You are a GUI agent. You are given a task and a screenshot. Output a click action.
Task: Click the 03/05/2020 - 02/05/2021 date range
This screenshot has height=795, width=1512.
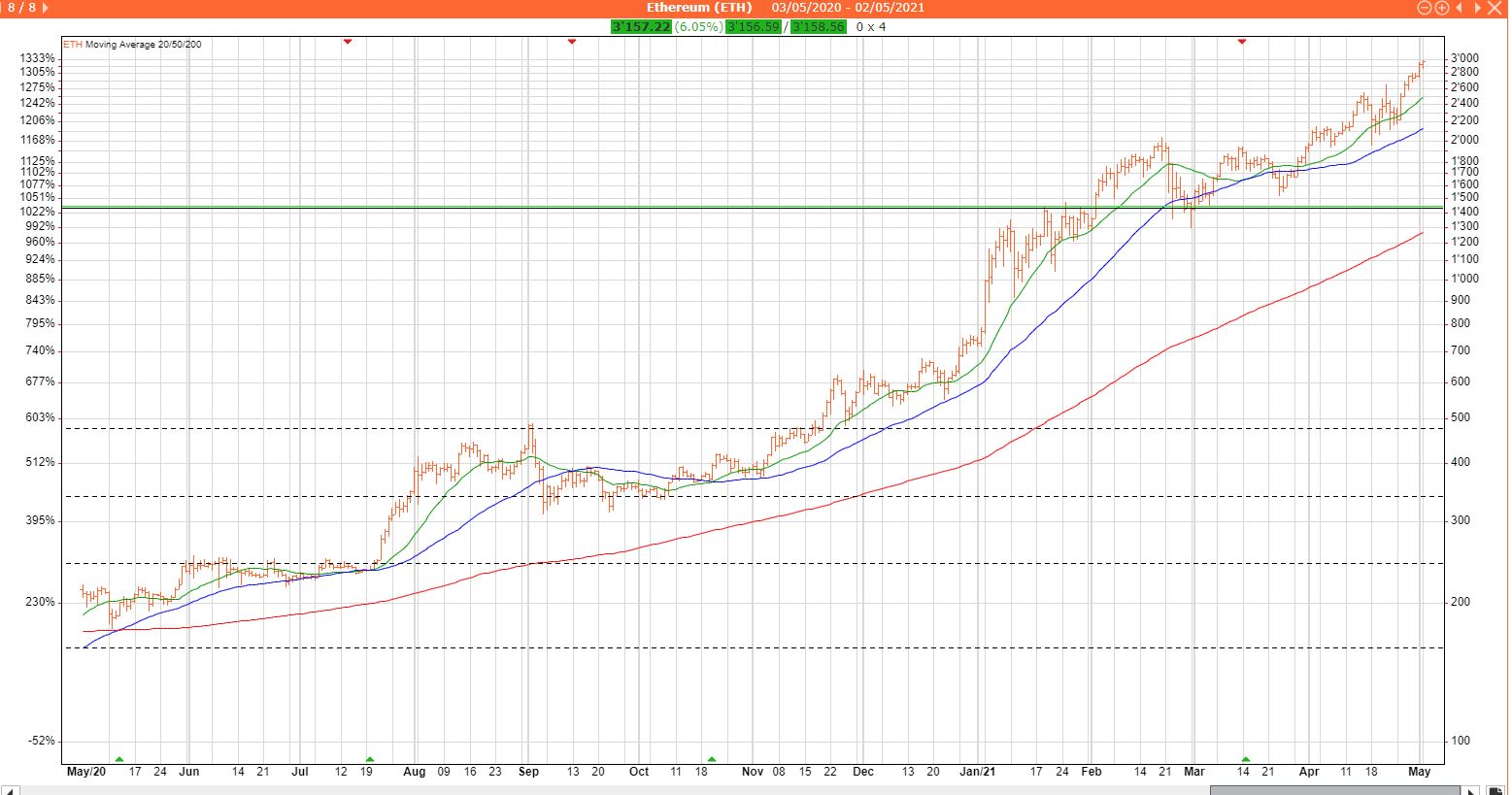pyautogui.click(x=848, y=8)
